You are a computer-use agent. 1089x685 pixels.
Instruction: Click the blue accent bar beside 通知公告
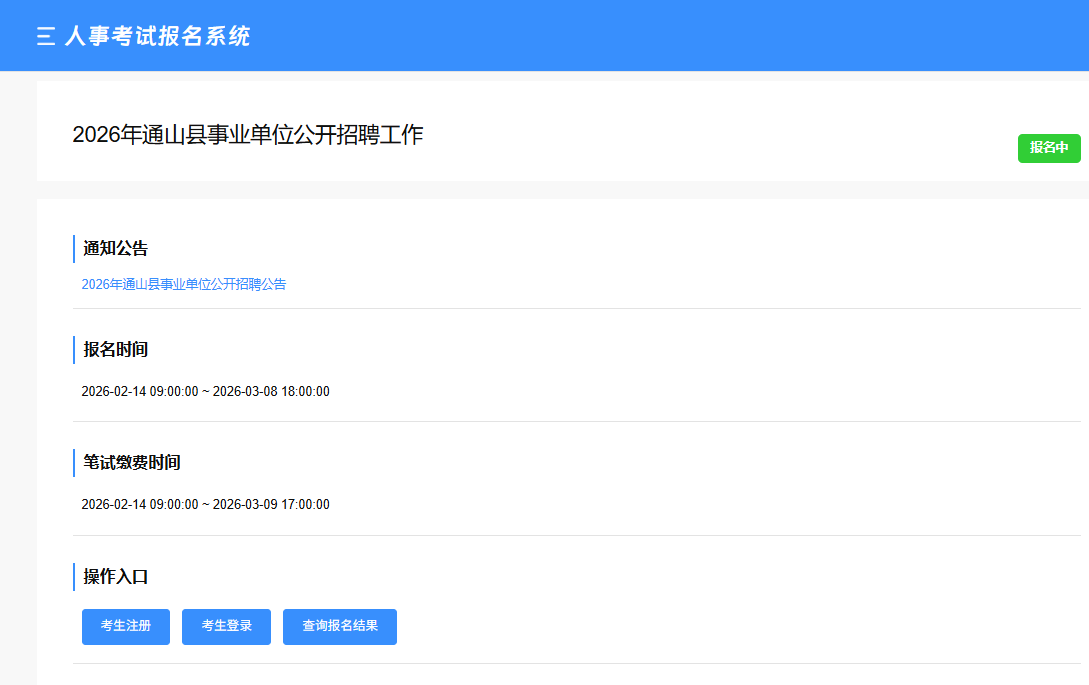(74, 249)
